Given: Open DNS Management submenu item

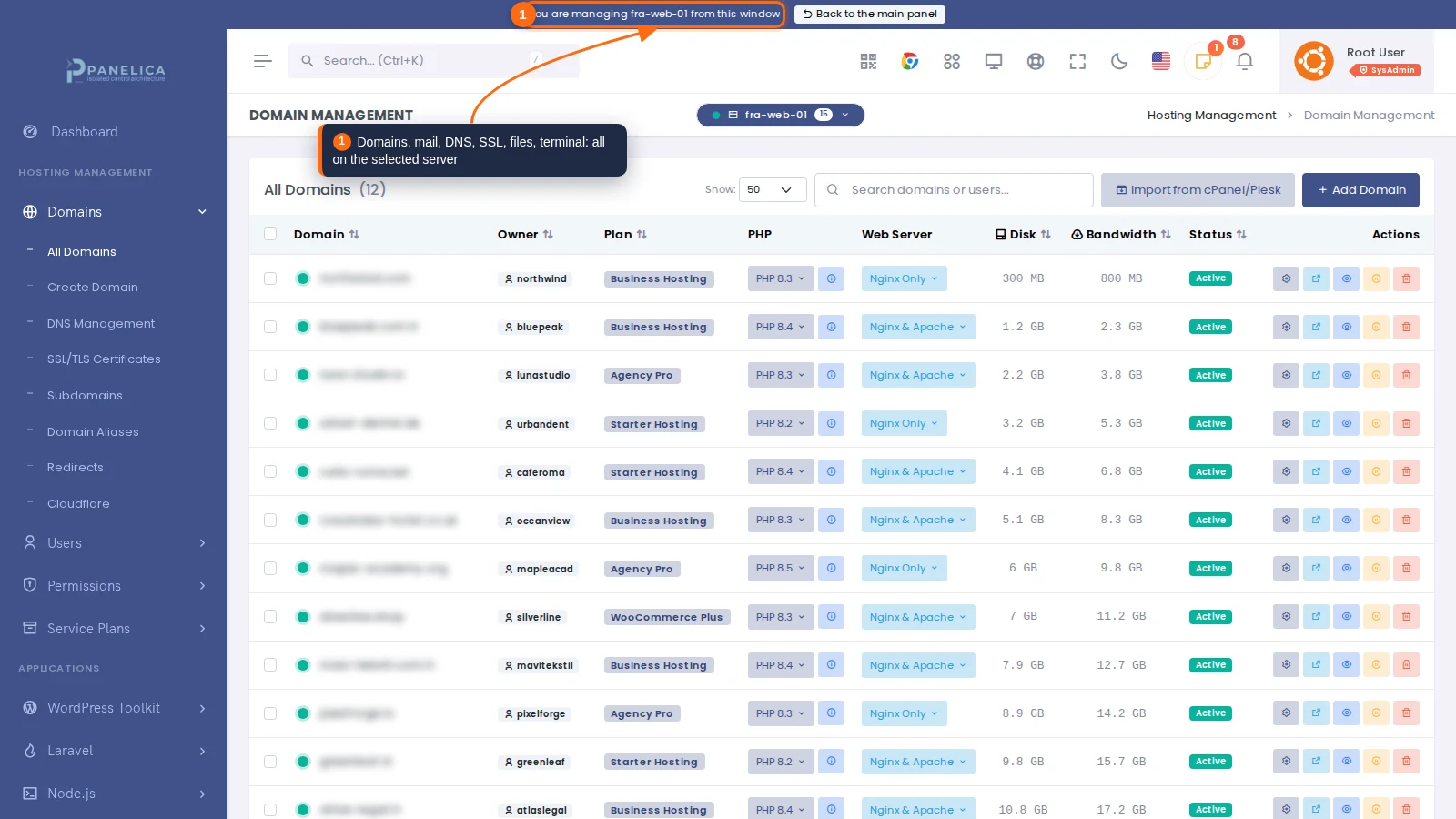Looking at the screenshot, I should pyautogui.click(x=101, y=324).
